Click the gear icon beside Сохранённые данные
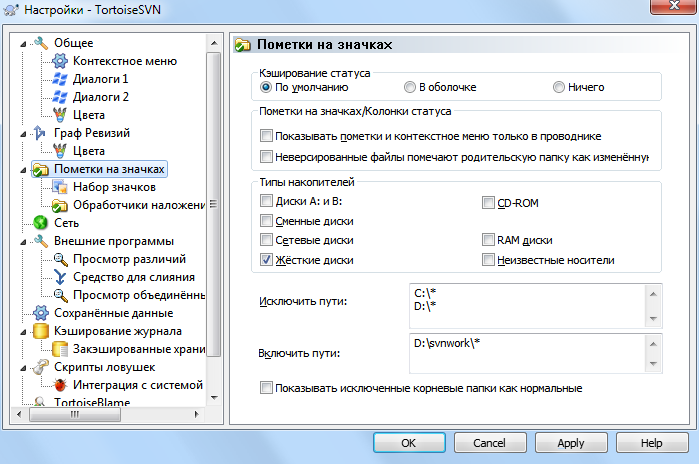 41,313
